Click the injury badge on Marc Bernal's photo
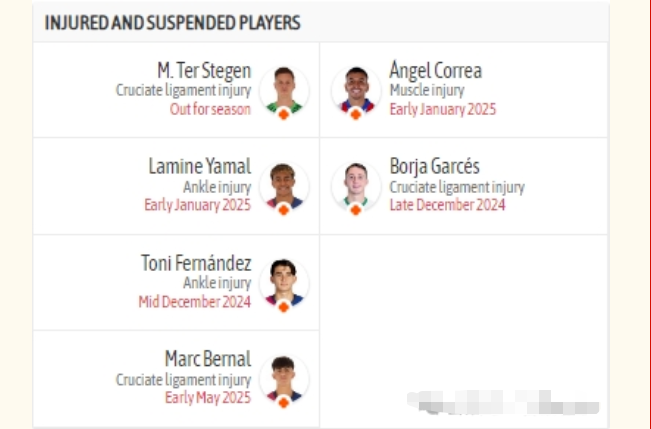The height and width of the screenshot is (429, 651). click(x=283, y=402)
